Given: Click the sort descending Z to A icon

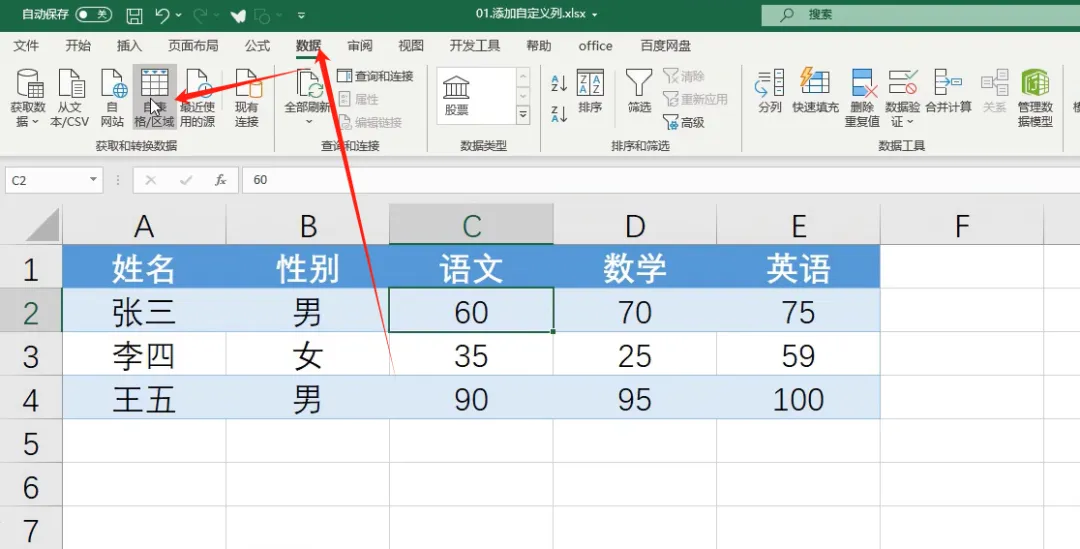Looking at the screenshot, I should (x=559, y=114).
